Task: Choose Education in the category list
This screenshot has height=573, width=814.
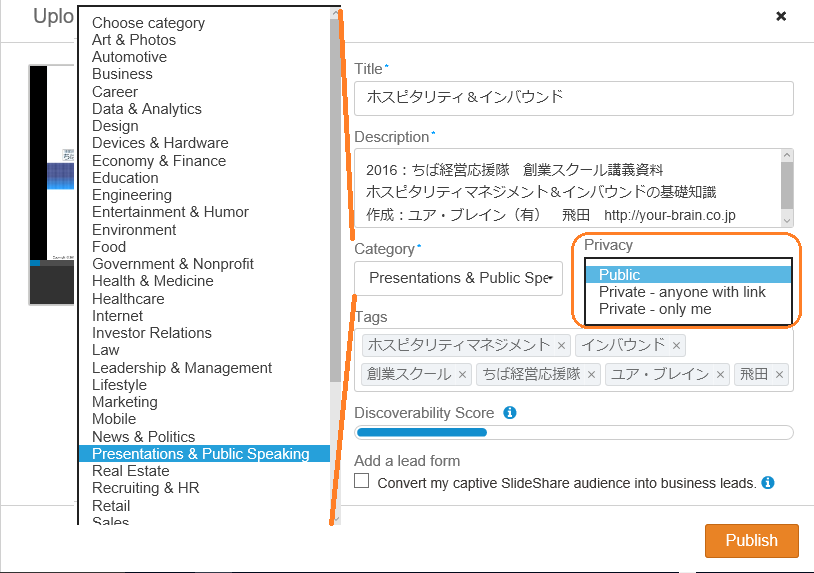Action: click(125, 178)
